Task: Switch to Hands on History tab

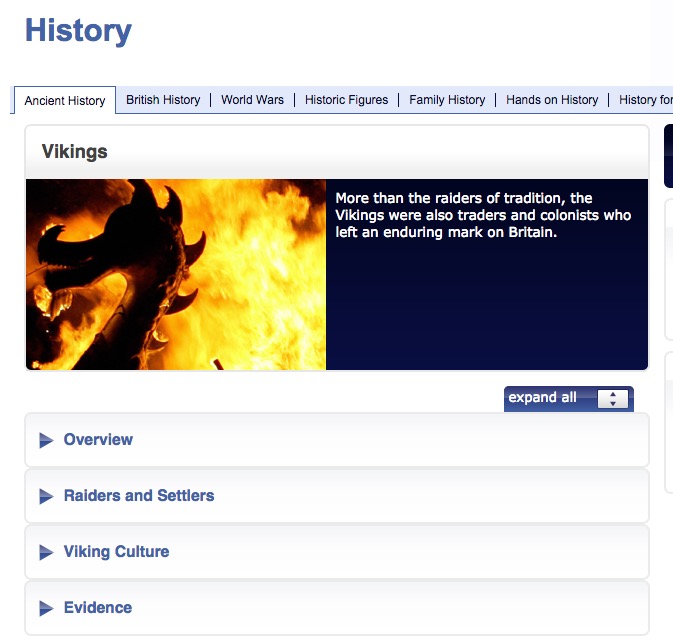Action: 552,100
